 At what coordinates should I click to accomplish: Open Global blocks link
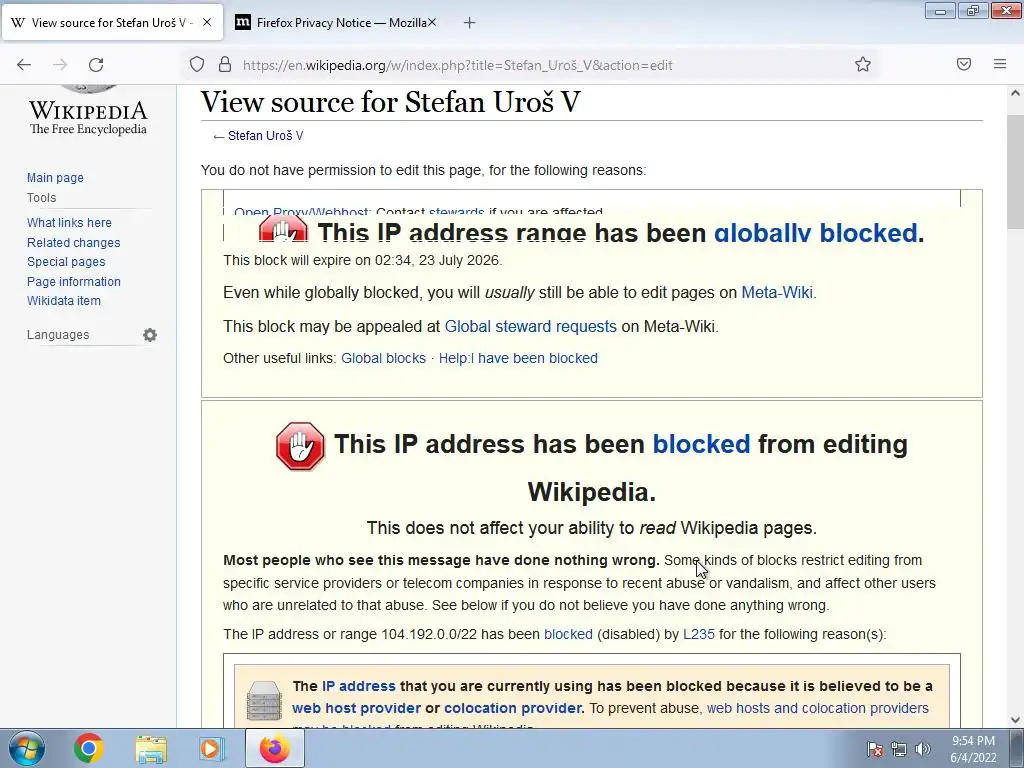[x=383, y=359]
